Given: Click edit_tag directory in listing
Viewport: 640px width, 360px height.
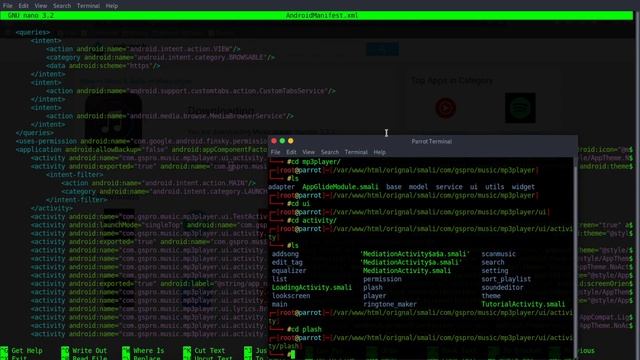Looking at the screenshot, I should (287, 262).
